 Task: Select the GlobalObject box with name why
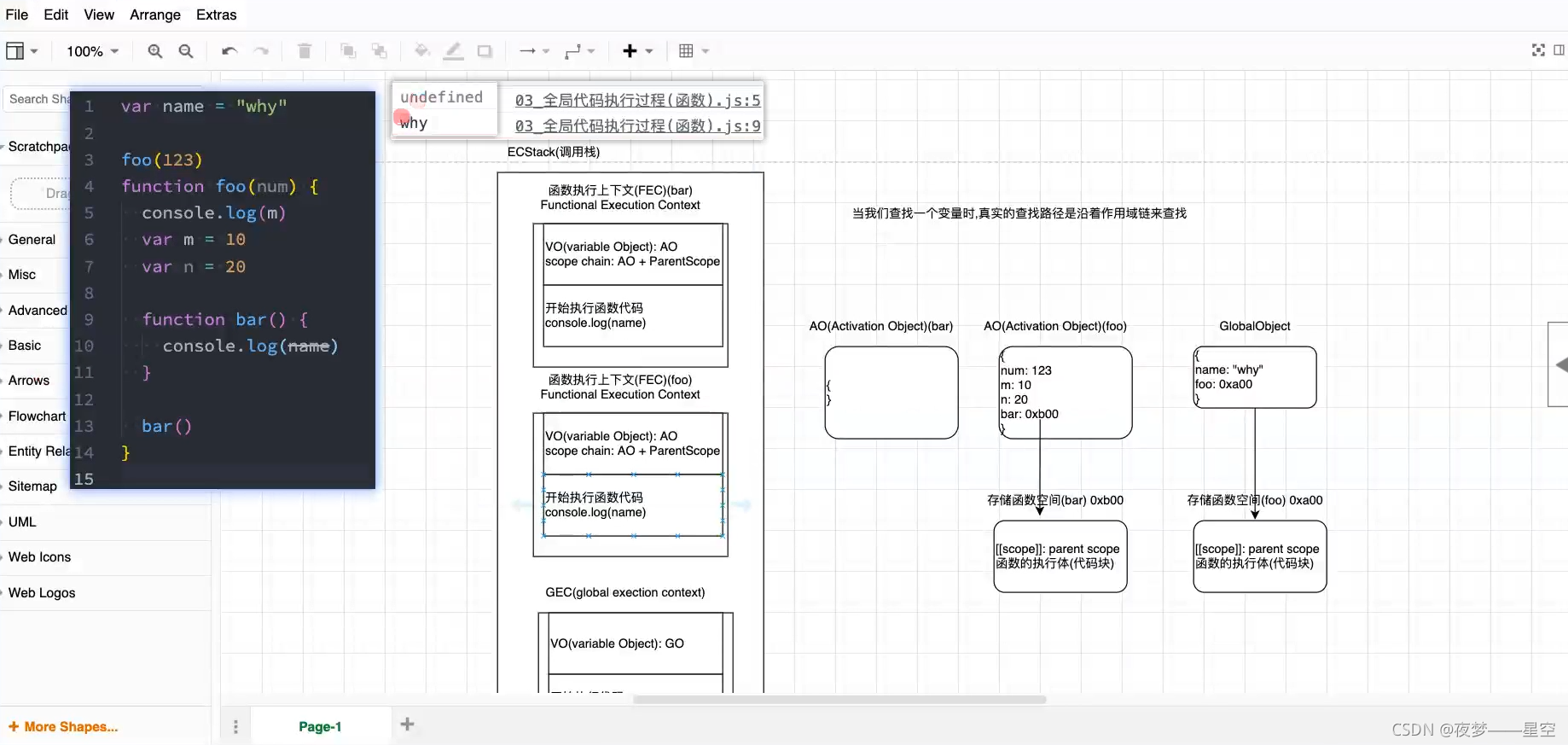coord(1255,377)
